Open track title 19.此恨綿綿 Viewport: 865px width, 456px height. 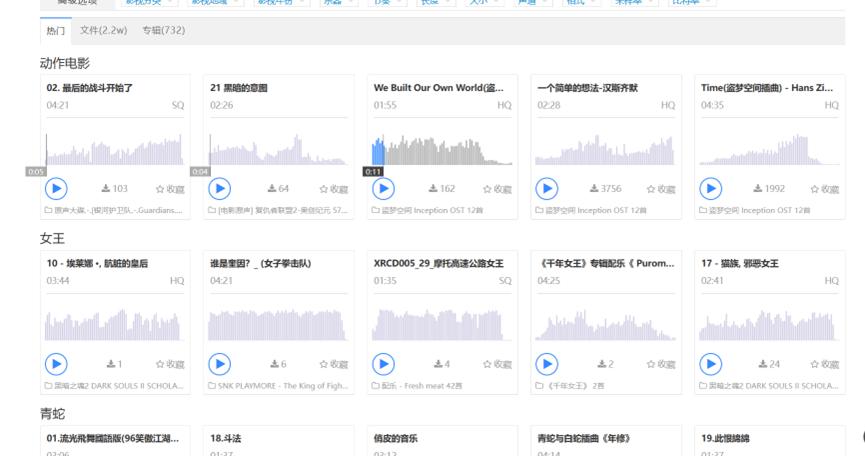[725, 438]
